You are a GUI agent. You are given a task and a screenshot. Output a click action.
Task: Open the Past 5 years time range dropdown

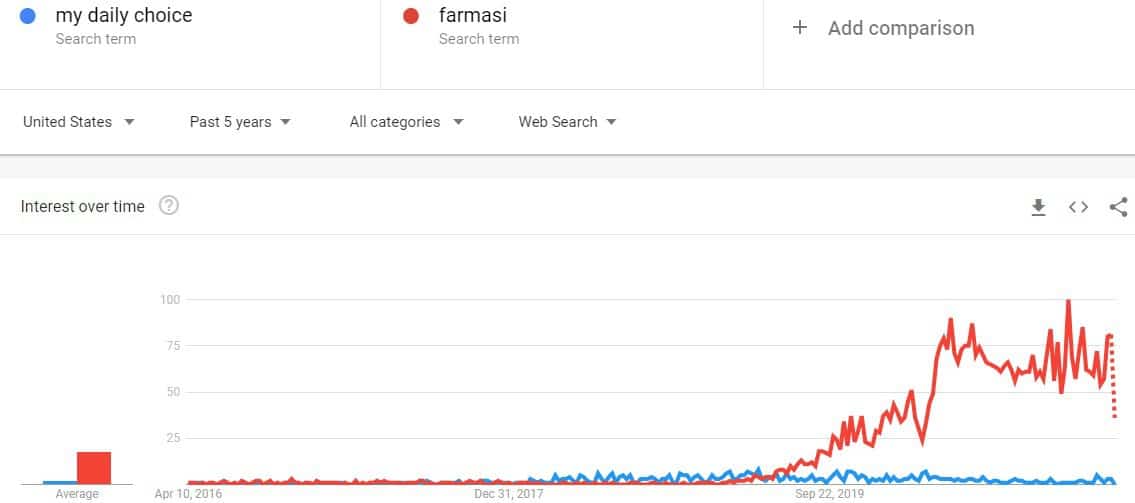(x=240, y=122)
